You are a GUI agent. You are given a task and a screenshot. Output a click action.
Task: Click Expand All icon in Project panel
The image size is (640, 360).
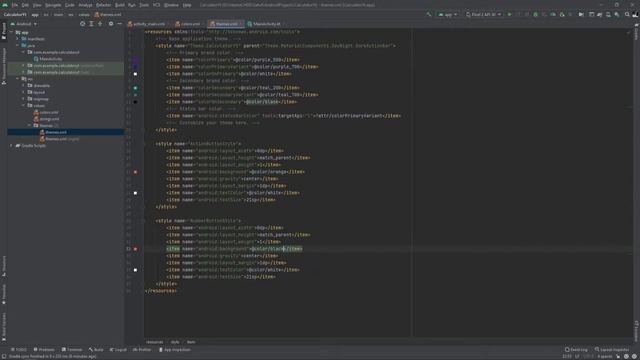point(91,24)
